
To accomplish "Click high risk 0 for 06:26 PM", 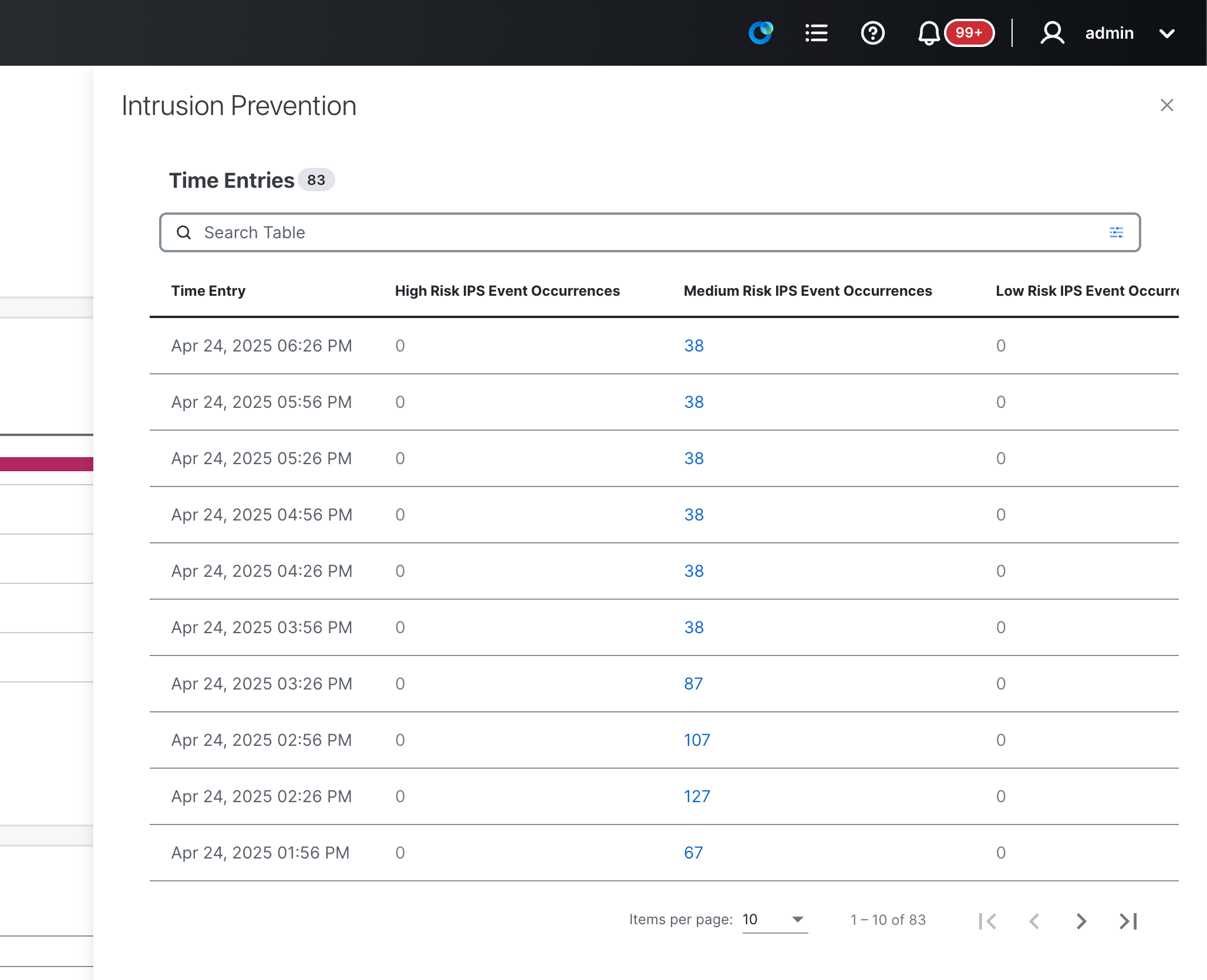I will coord(400,346).
